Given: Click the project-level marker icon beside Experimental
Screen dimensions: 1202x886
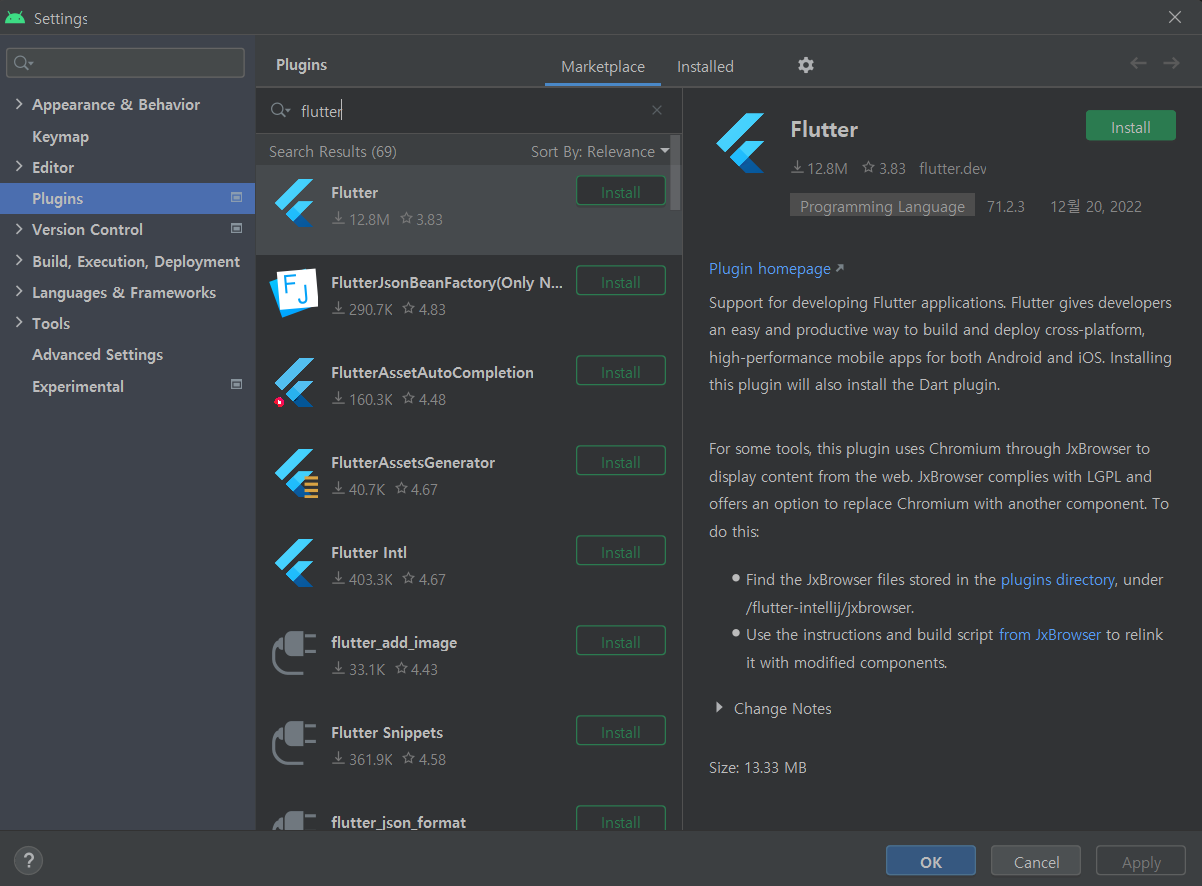Looking at the screenshot, I should click(237, 384).
